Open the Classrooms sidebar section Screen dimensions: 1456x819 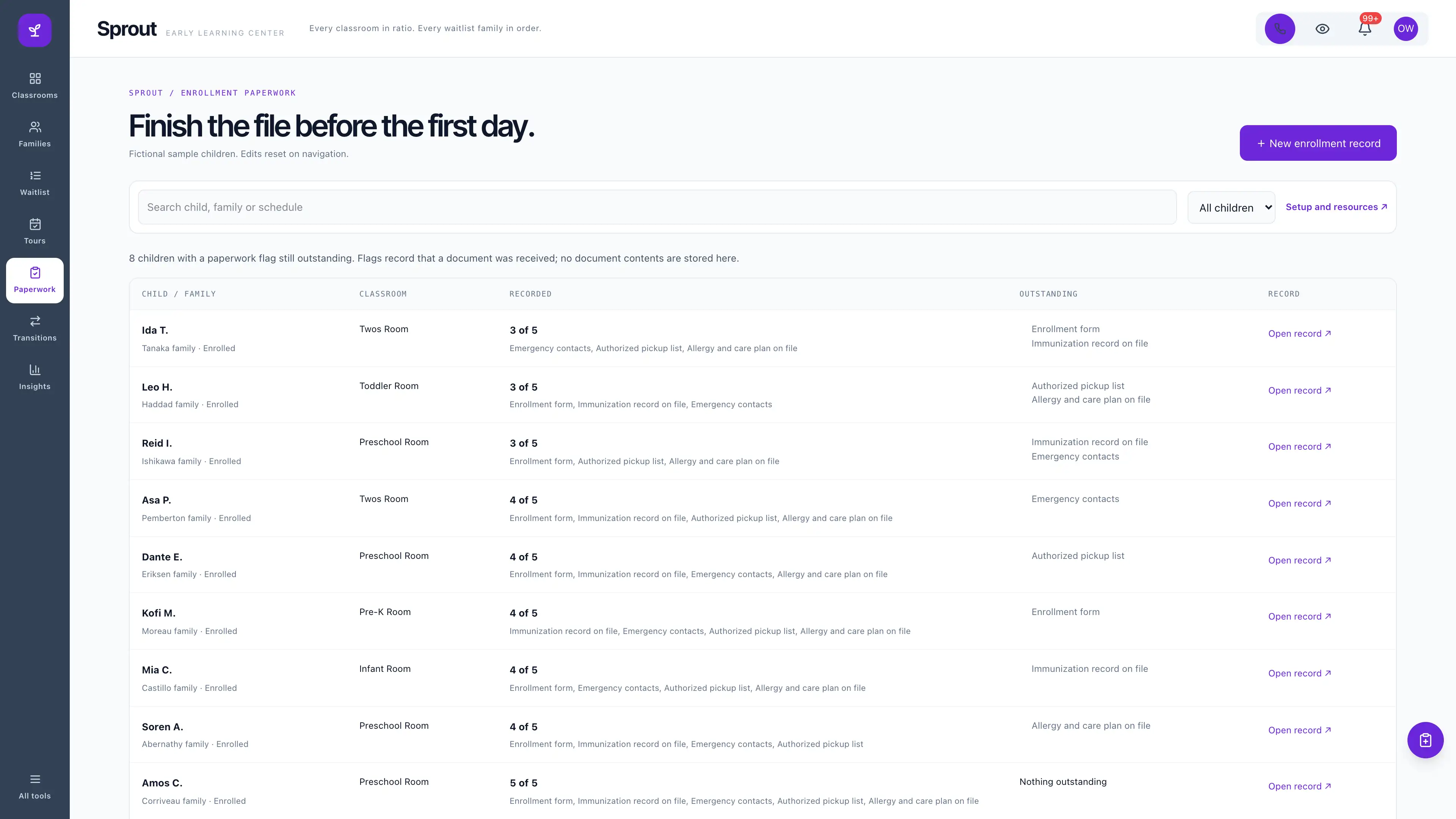[x=35, y=86]
